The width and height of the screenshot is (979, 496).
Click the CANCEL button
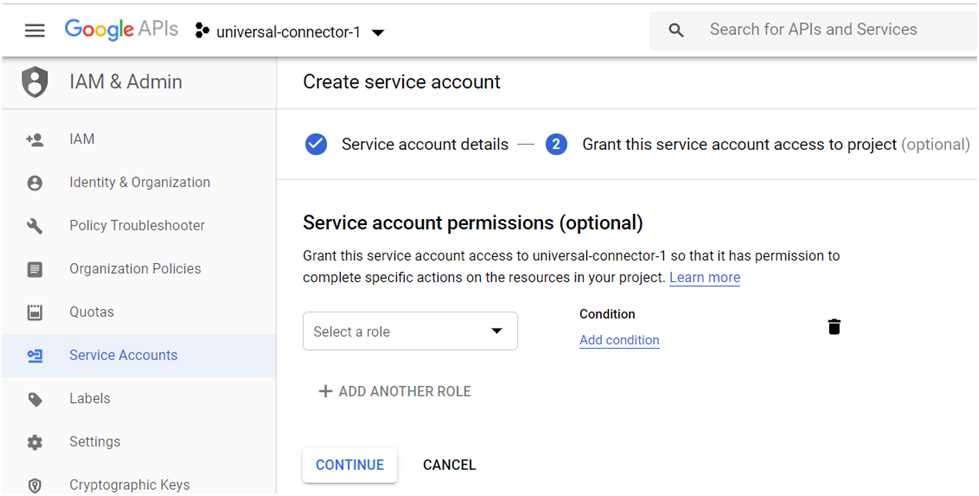click(450, 465)
